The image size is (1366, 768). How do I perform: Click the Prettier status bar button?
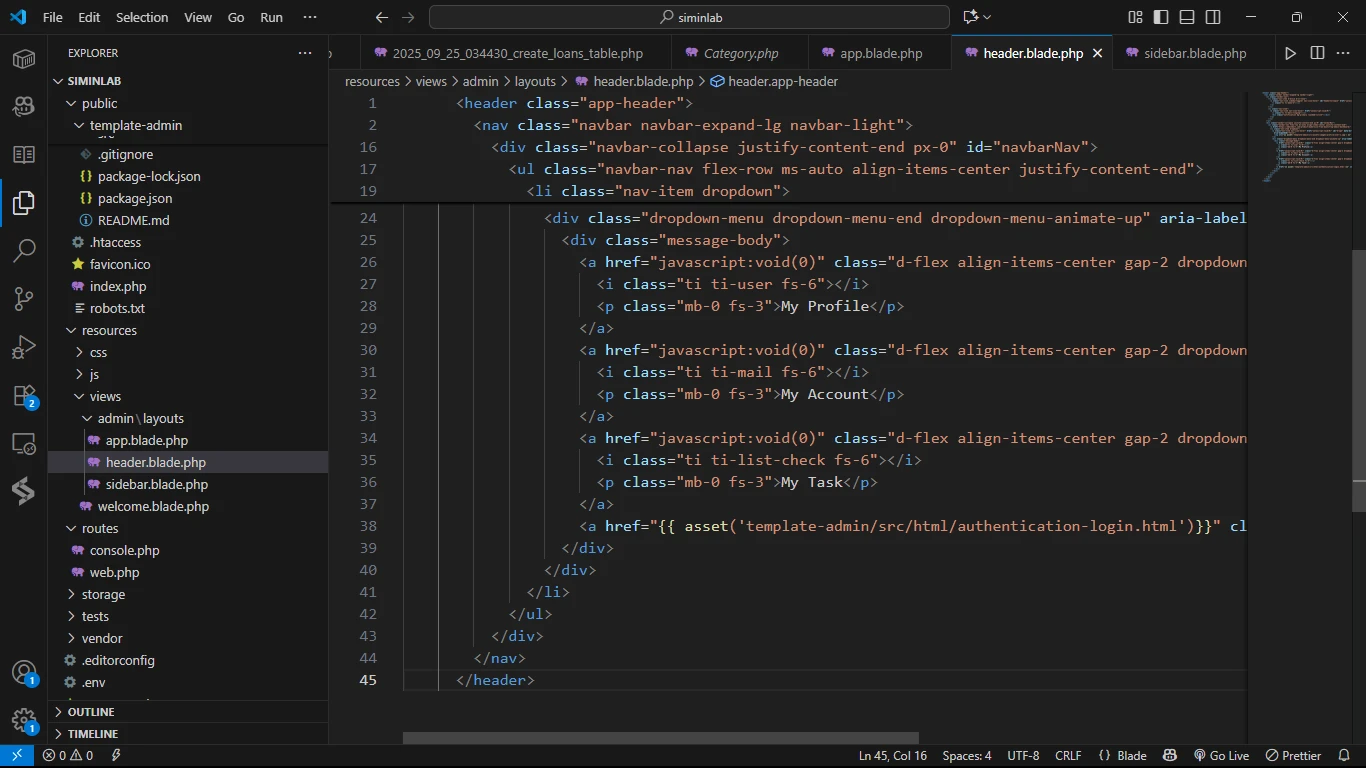tap(1293, 756)
